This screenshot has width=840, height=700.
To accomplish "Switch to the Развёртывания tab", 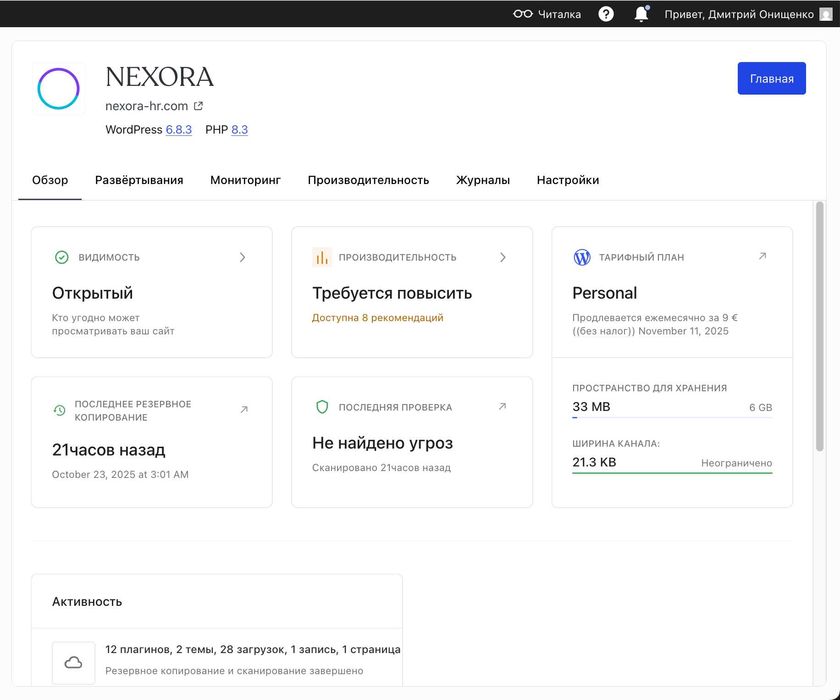I will 139,180.
